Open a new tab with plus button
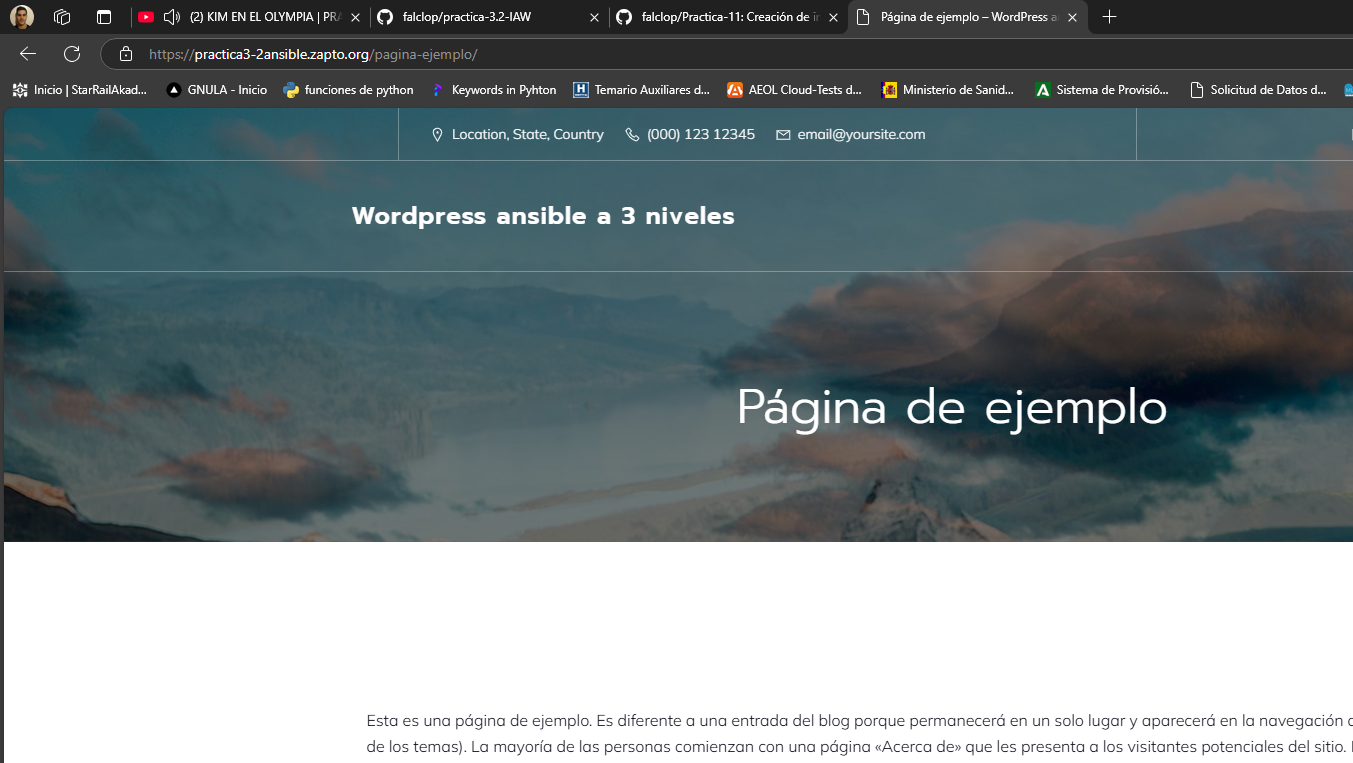The width and height of the screenshot is (1353, 763). point(1109,17)
